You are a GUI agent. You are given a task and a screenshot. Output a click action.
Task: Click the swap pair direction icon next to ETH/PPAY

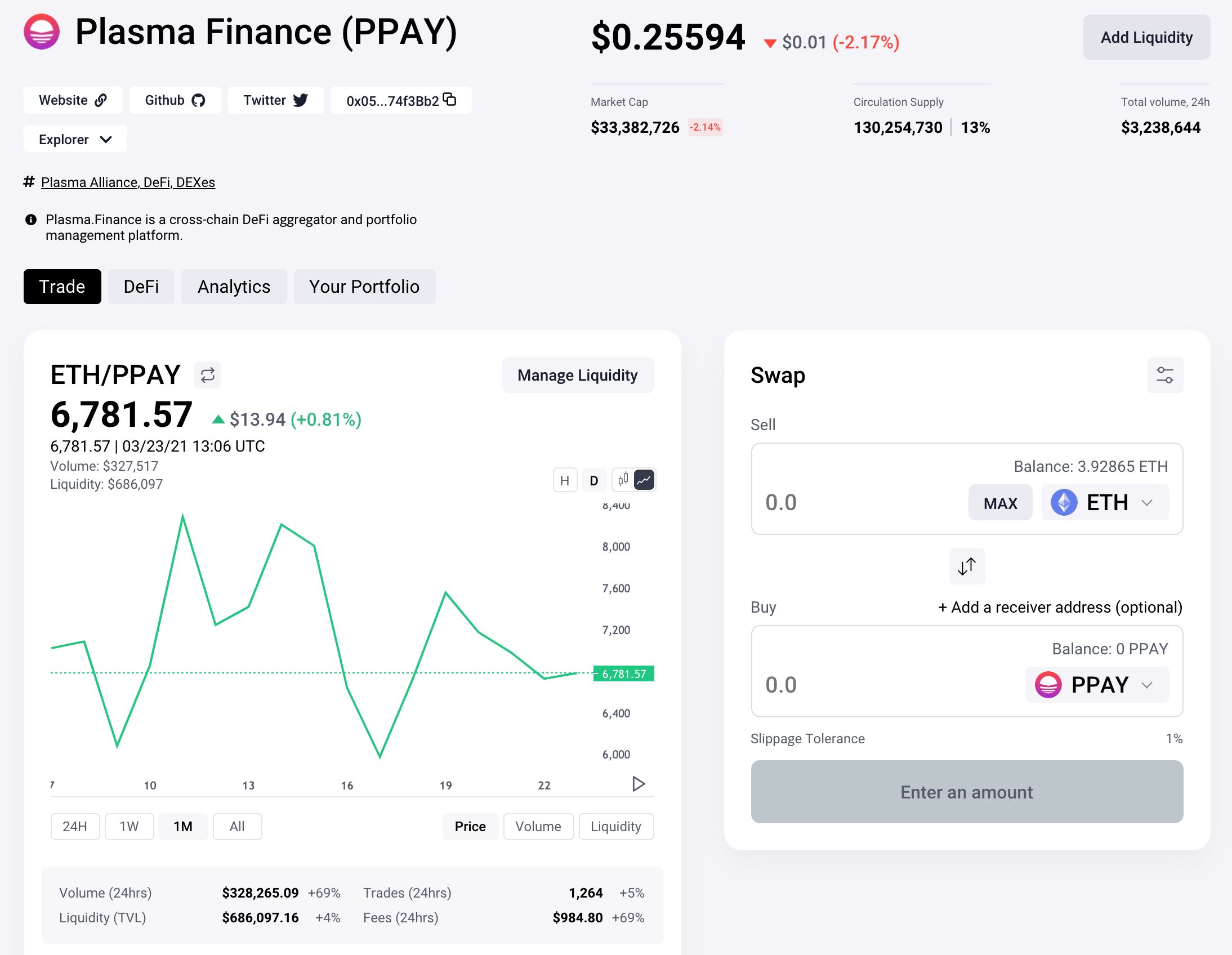tap(207, 375)
